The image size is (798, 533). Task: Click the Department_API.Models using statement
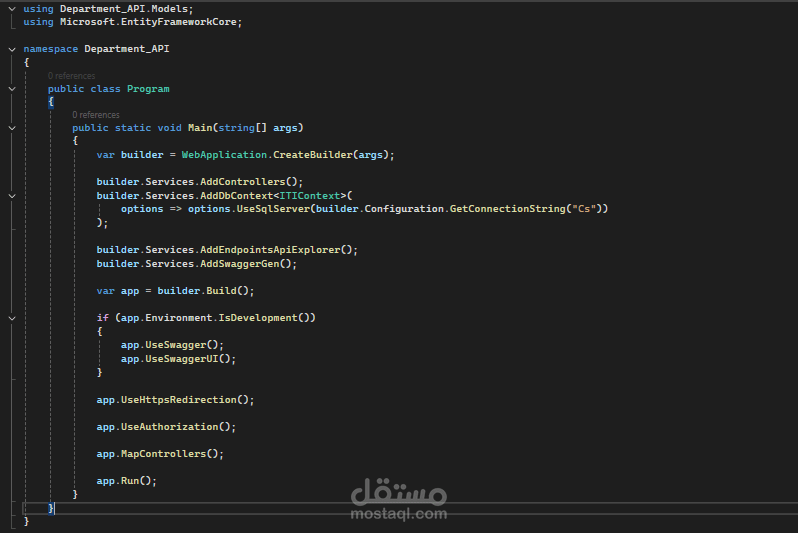108,9
